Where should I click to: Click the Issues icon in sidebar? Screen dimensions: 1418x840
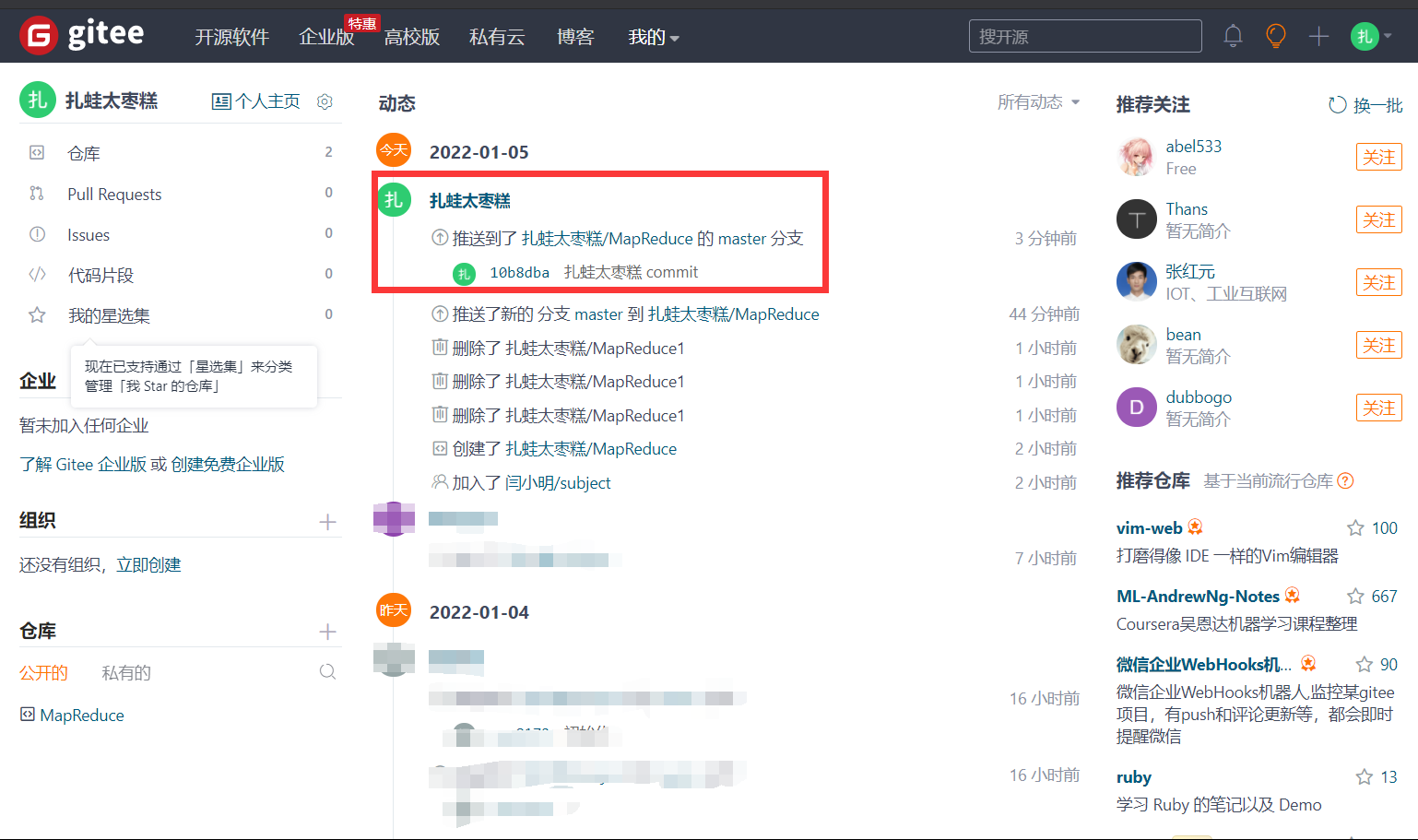(37, 234)
